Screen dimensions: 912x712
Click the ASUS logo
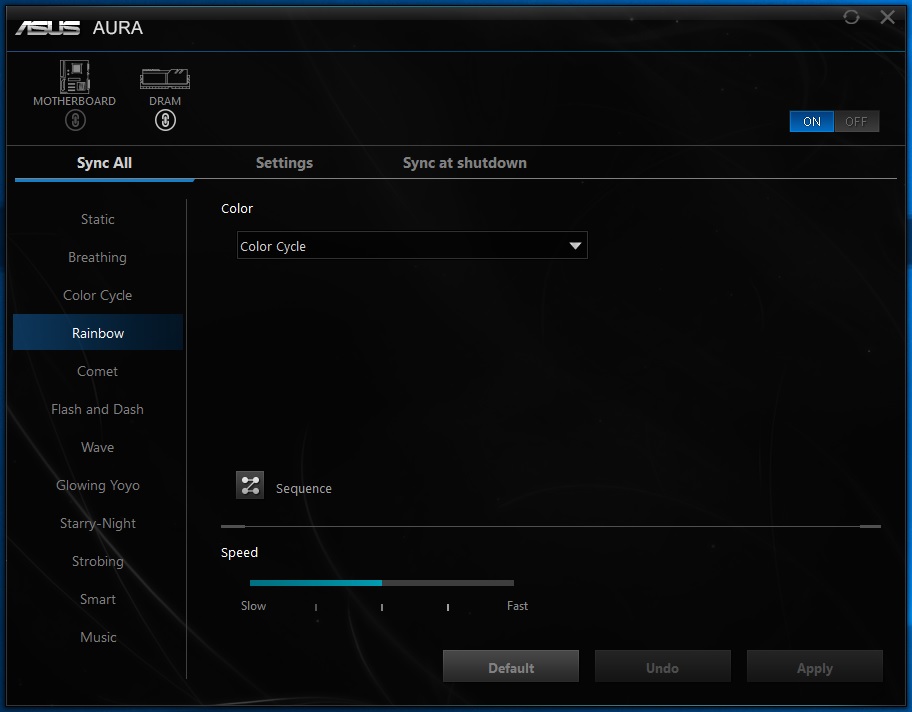tap(48, 27)
